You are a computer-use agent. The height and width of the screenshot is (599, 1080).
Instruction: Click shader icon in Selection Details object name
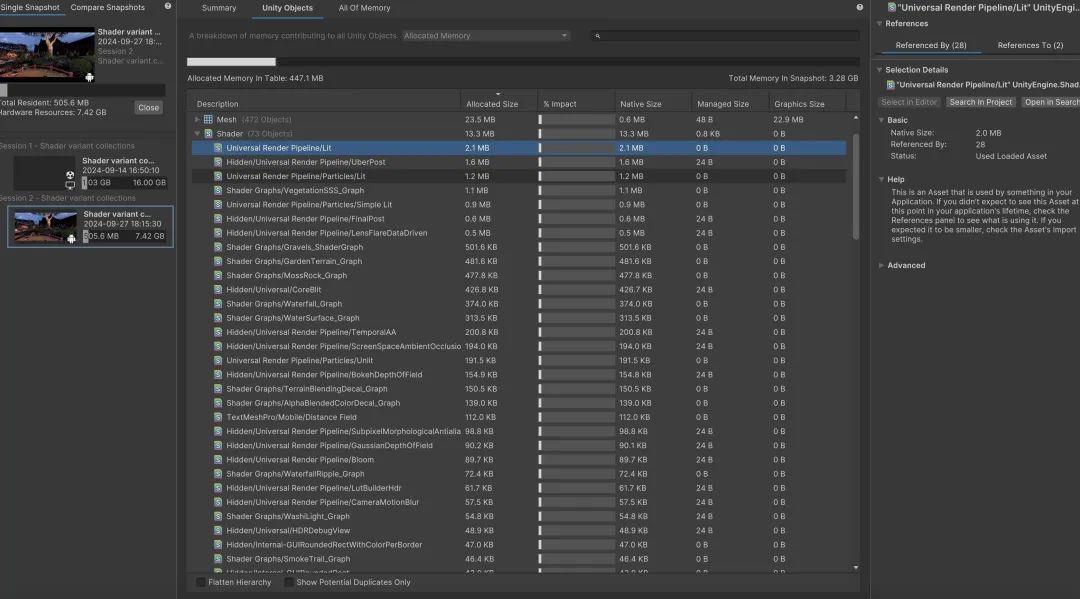[x=891, y=85]
